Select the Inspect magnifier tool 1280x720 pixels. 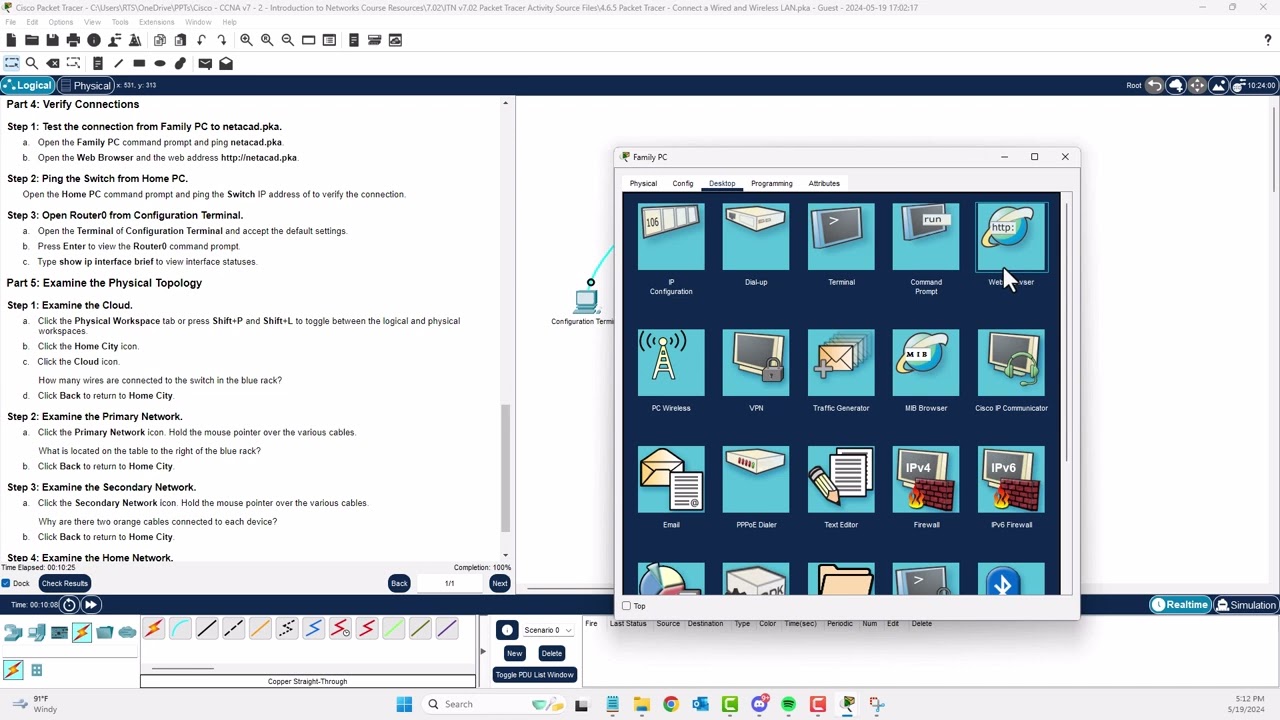[32, 63]
